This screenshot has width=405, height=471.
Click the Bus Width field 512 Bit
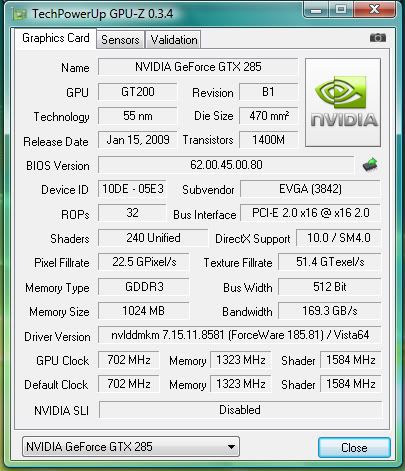click(329, 287)
